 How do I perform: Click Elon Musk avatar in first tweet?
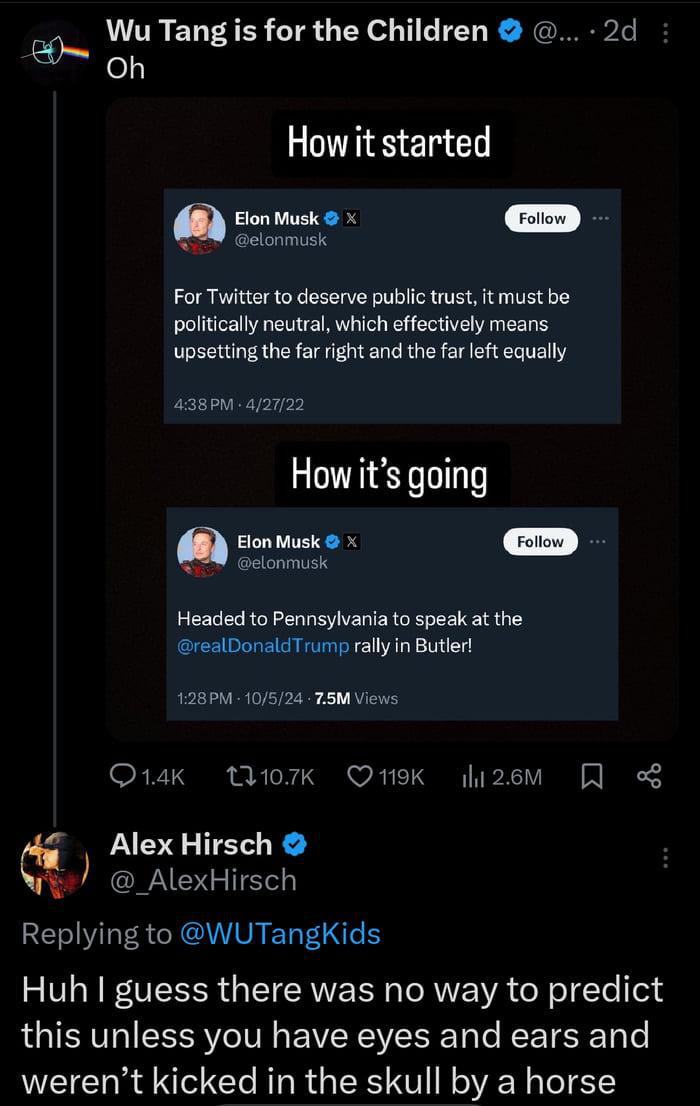click(200, 229)
